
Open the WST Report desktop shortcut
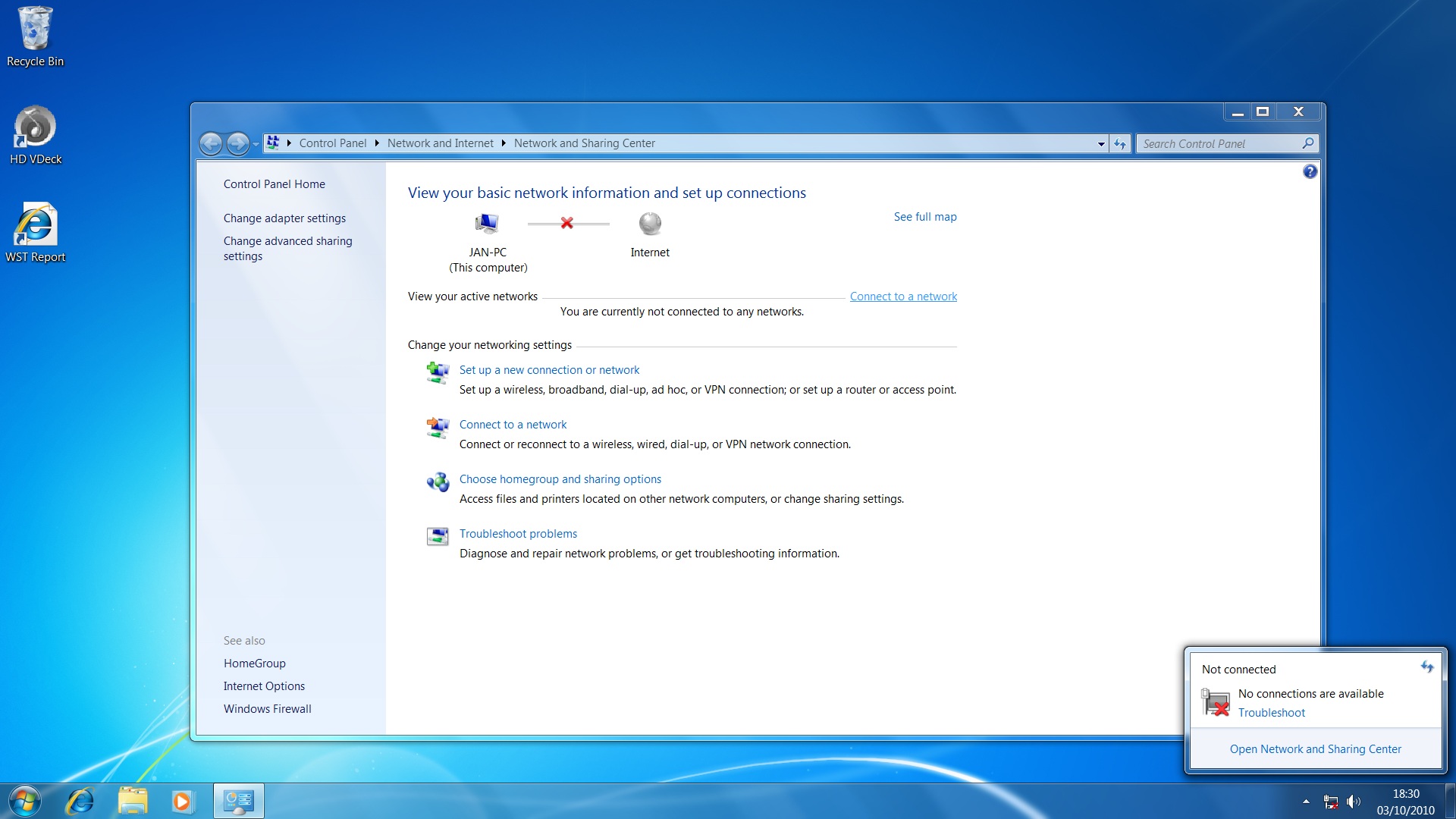coord(35,232)
